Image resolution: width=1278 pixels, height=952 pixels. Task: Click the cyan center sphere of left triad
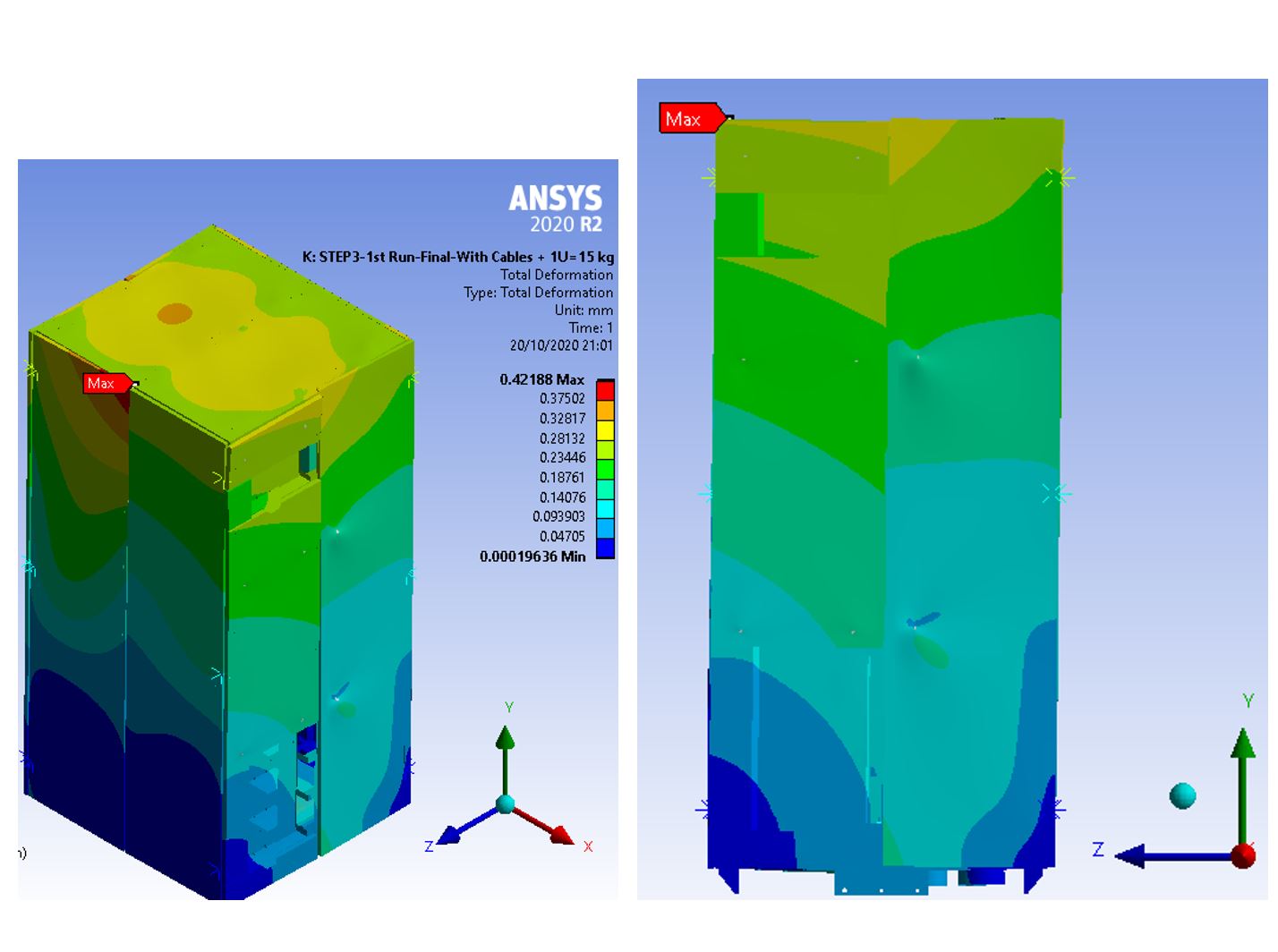tap(506, 803)
